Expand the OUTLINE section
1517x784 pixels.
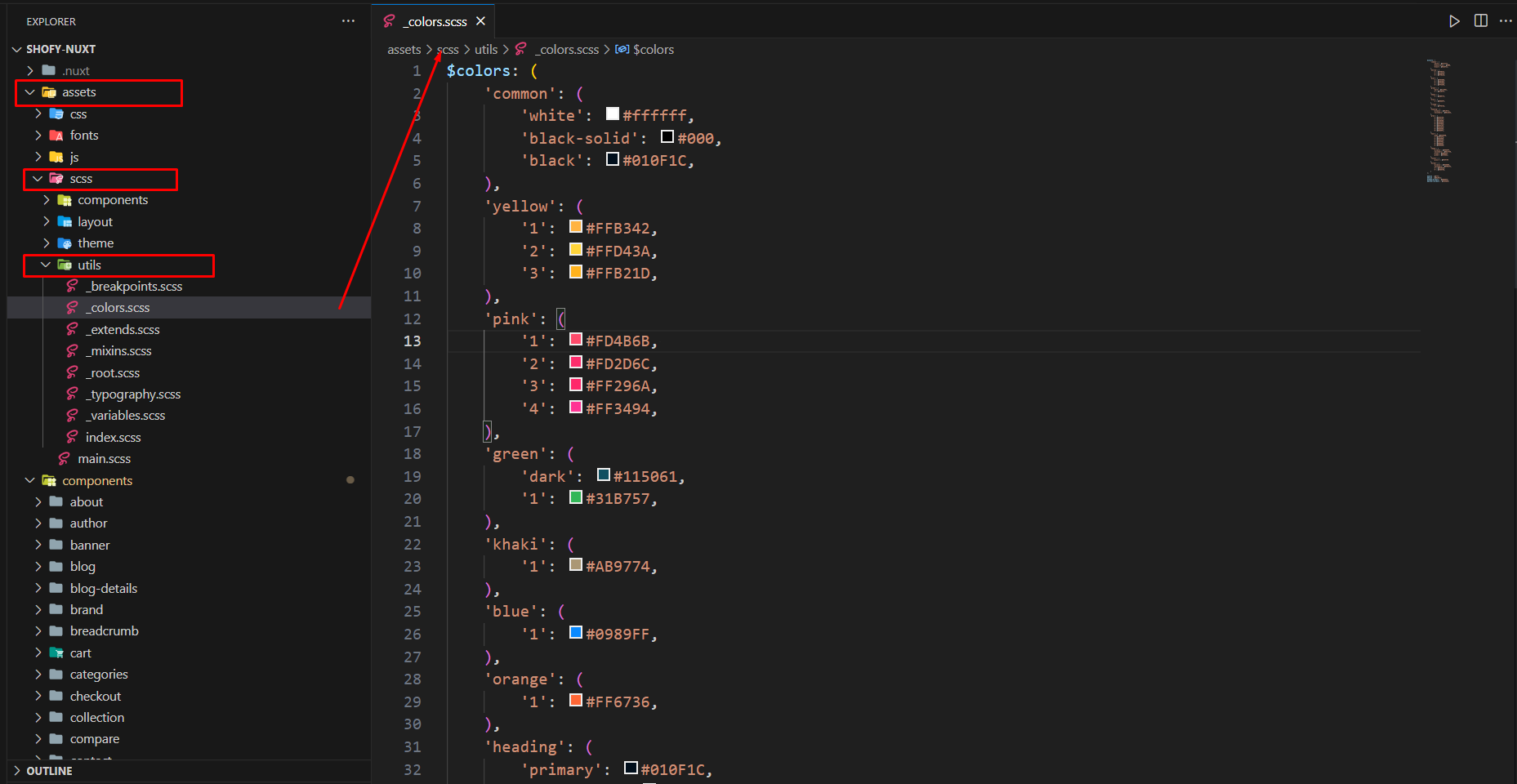click(x=16, y=770)
